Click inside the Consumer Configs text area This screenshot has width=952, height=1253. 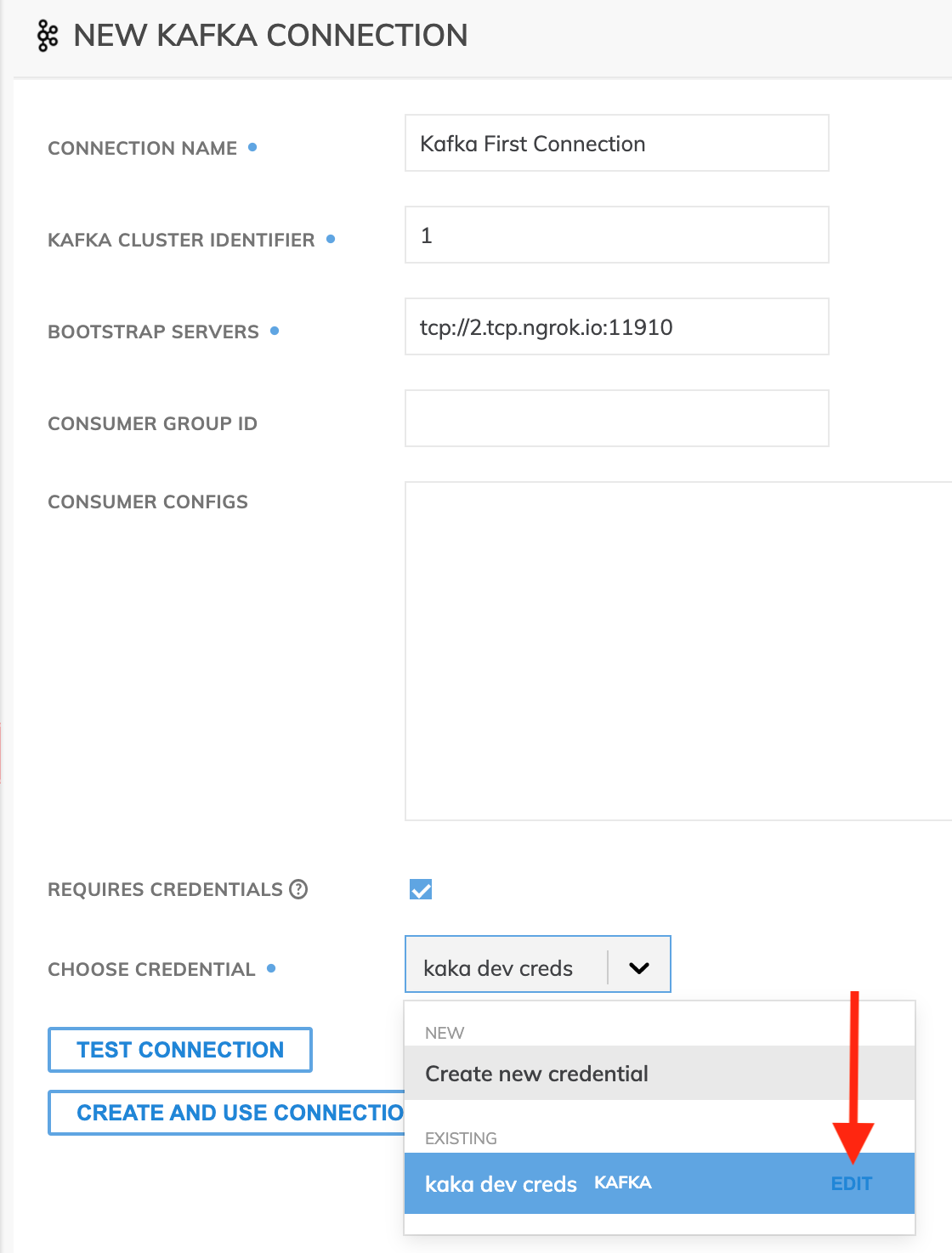click(x=678, y=651)
